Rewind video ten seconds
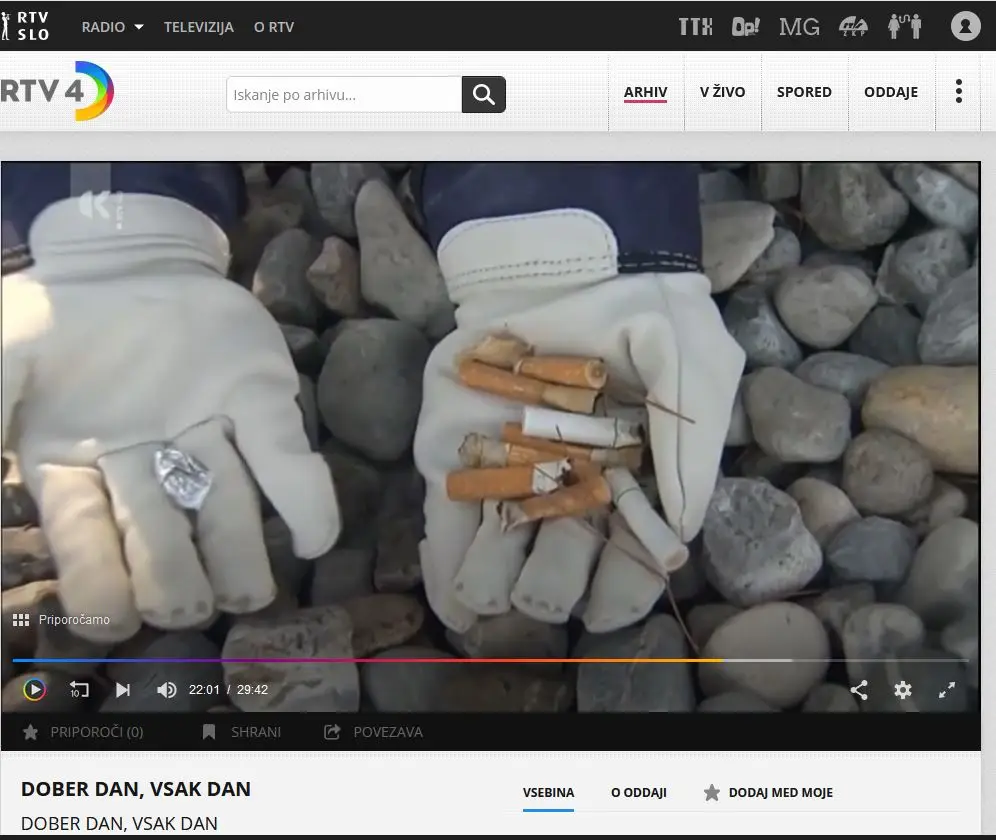996x840 pixels. [x=79, y=689]
